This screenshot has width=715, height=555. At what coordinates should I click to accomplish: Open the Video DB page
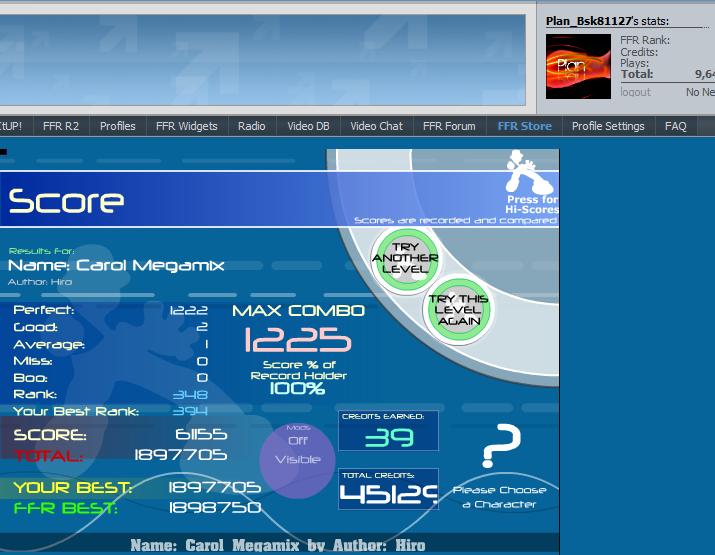coord(308,126)
